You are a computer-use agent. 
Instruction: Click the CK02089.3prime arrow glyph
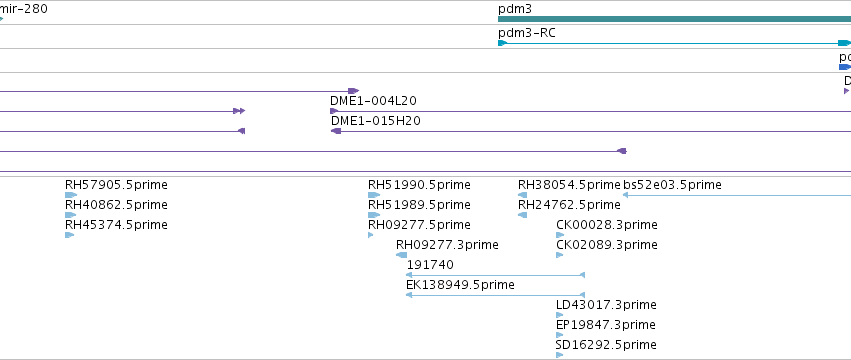pyautogui.click(x=560, y=255)
